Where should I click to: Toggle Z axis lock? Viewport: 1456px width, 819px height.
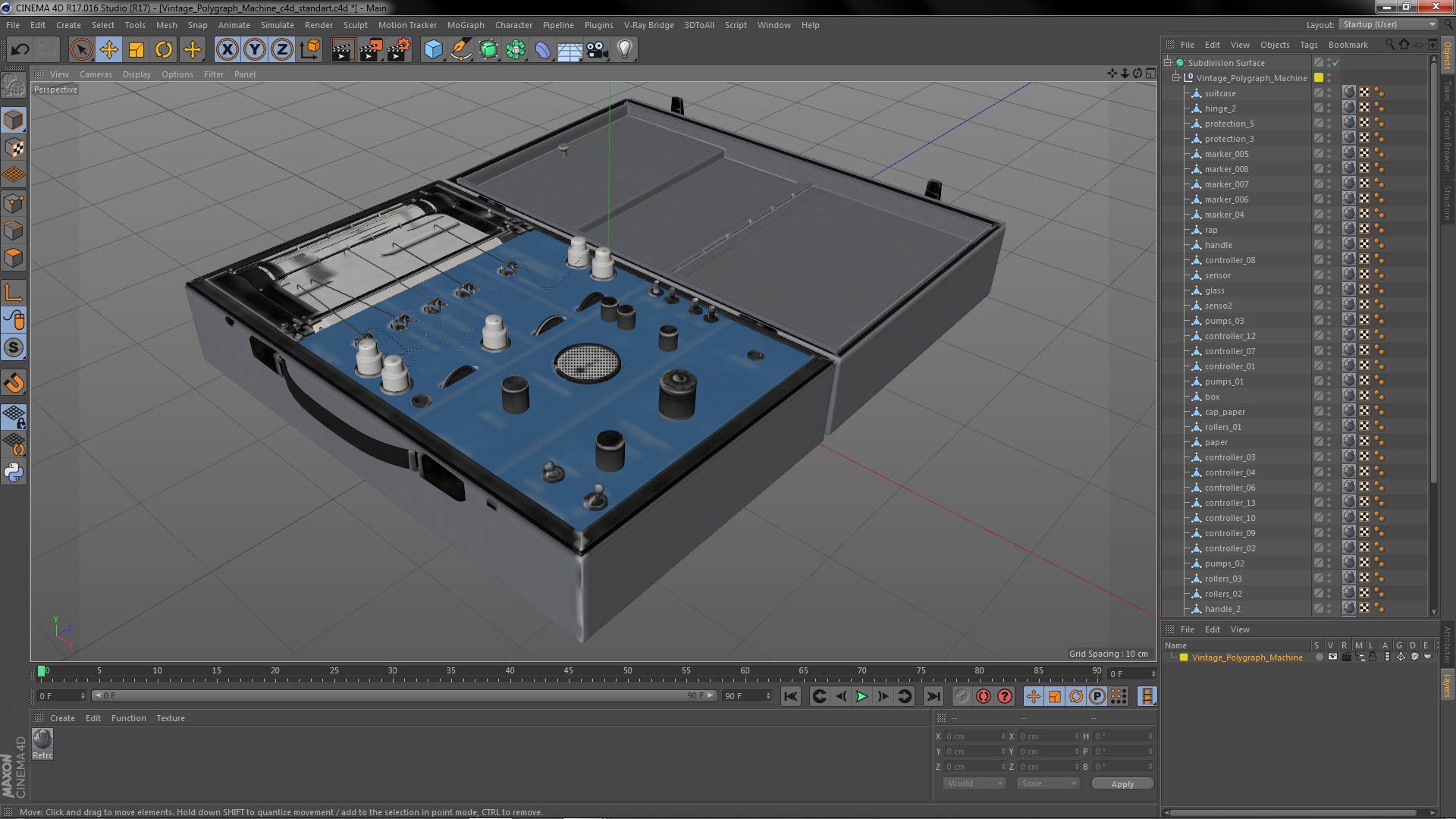(282, 50)
